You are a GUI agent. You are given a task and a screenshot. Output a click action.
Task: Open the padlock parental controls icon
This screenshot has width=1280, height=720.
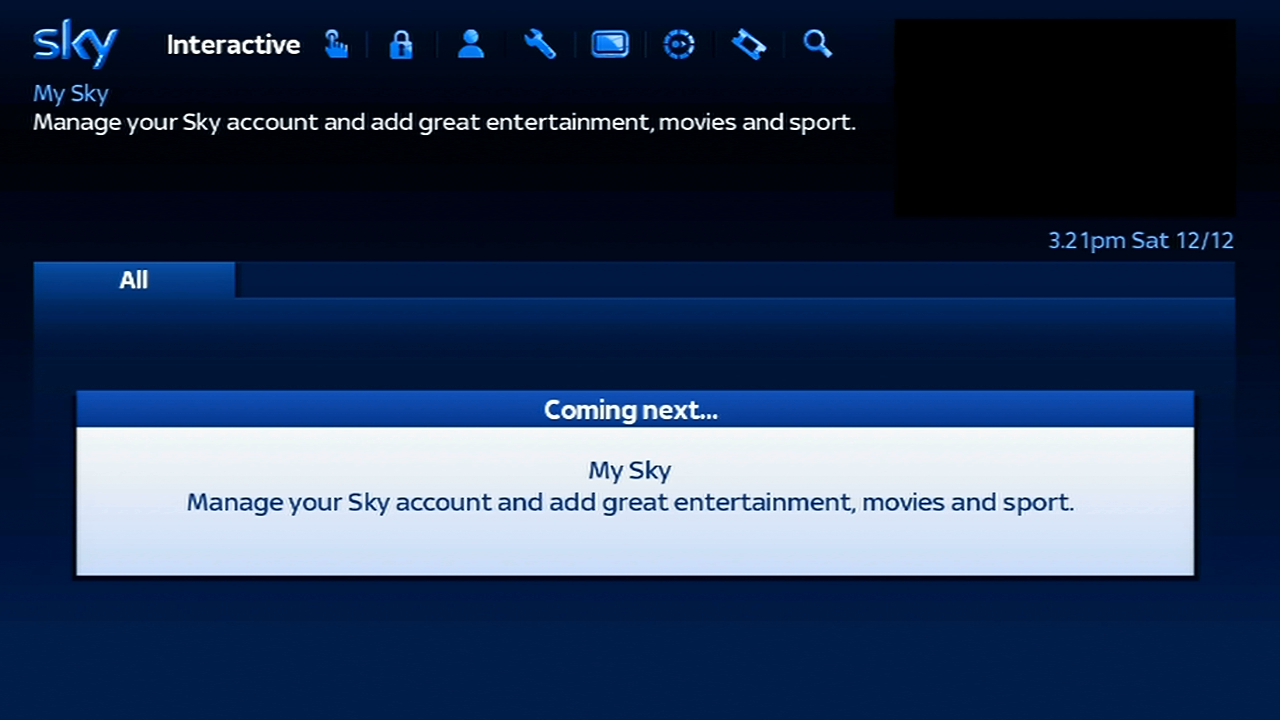[401, 44]
